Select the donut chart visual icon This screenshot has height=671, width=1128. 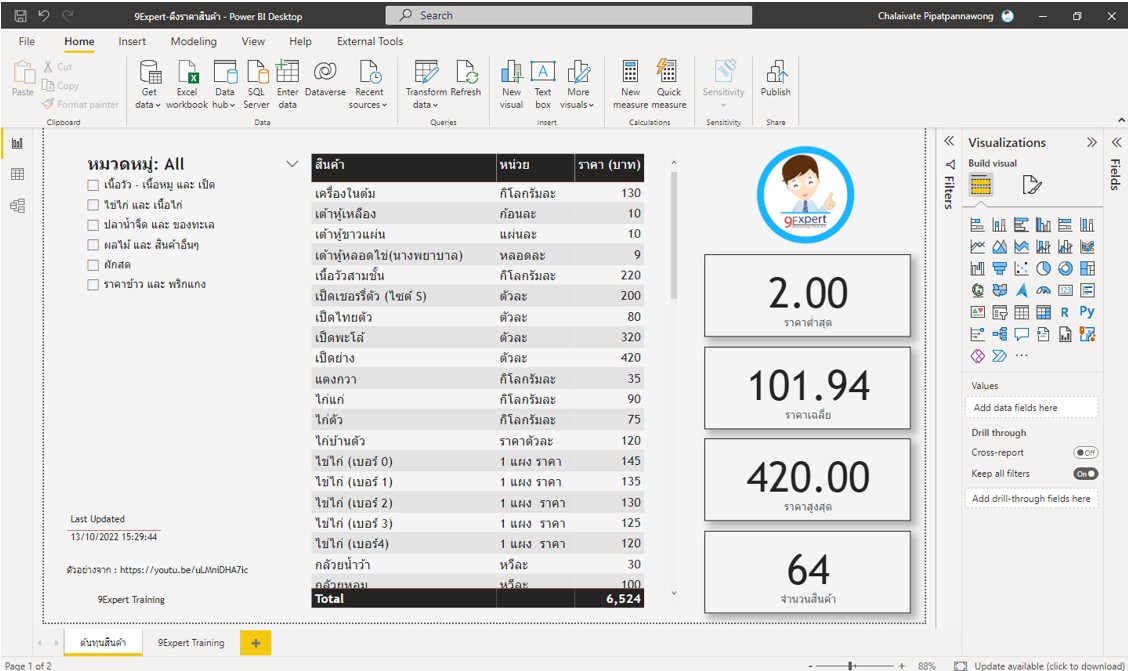coord(1067,269)
